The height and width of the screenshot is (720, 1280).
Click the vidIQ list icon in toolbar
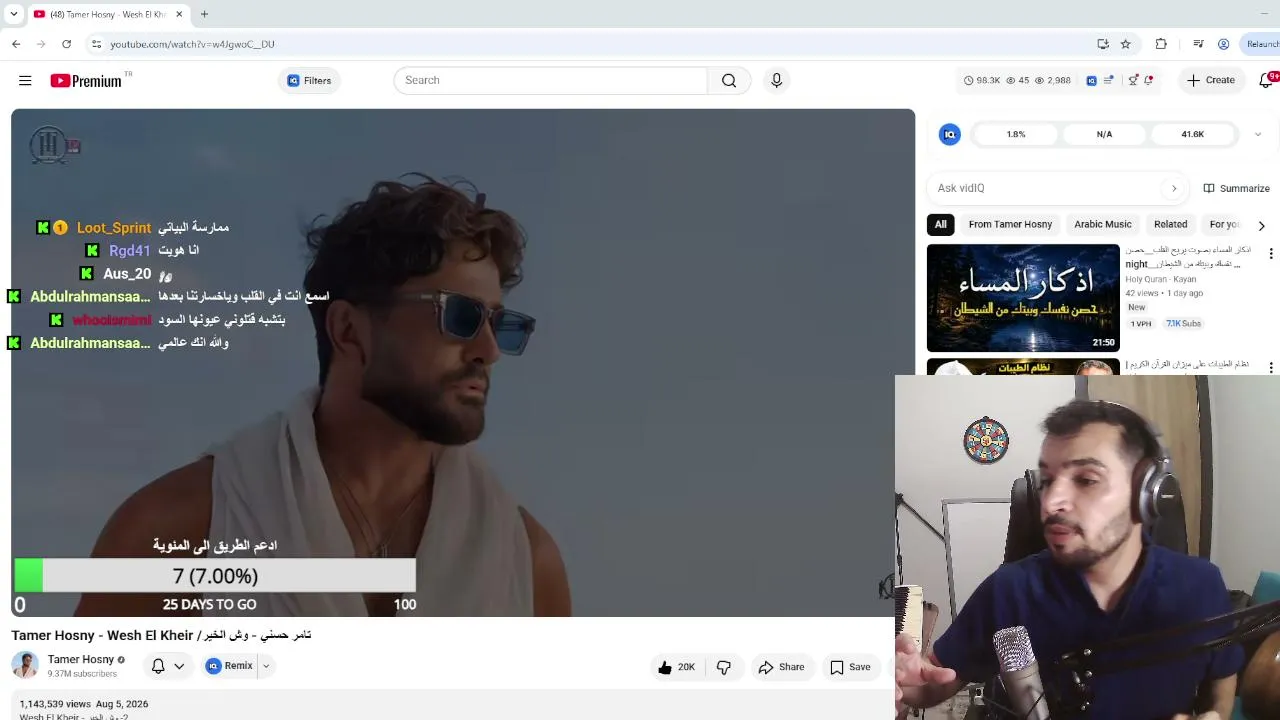[1109, 80]
